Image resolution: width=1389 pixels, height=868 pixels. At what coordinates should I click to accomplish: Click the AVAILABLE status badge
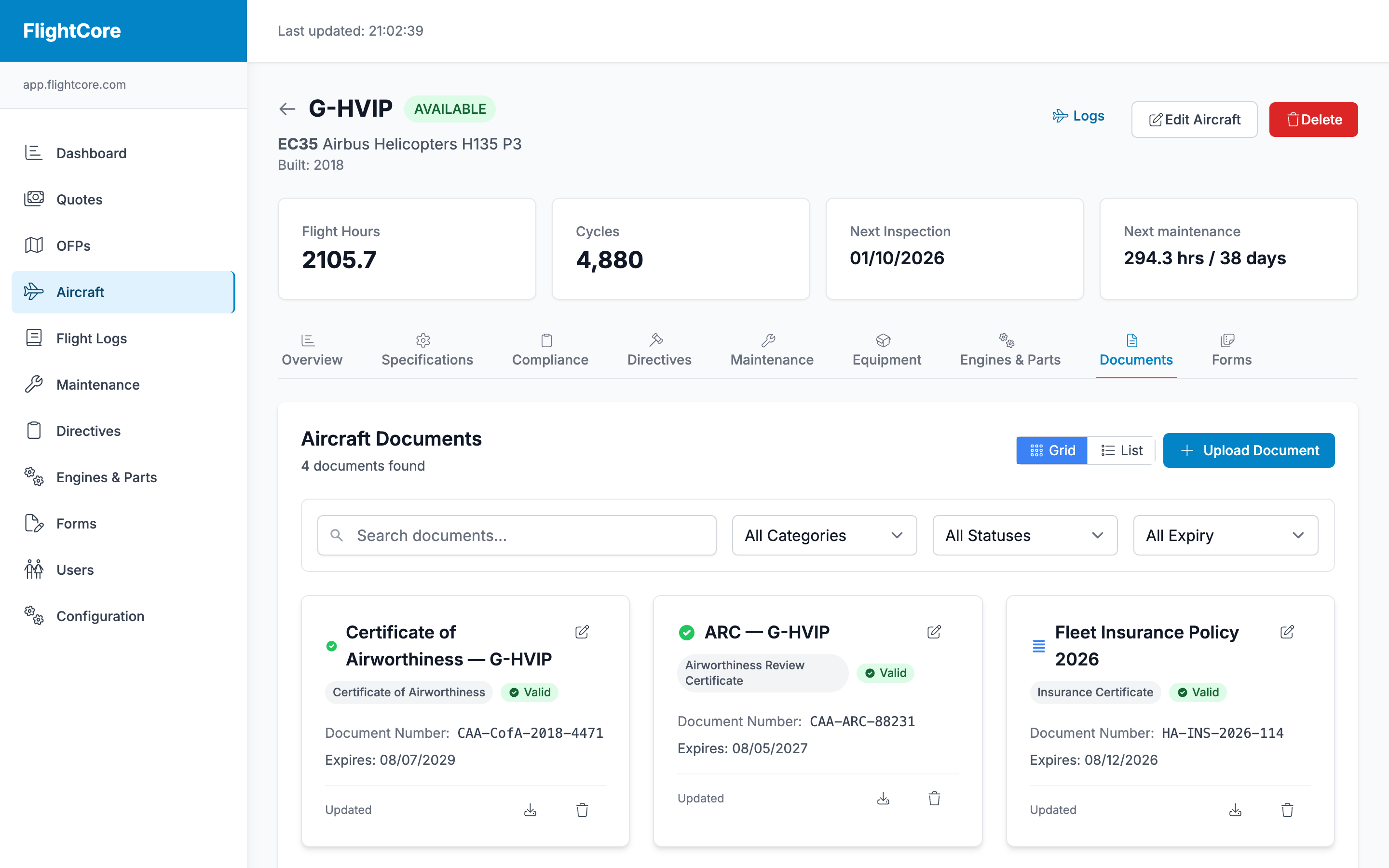coord(450,109)
